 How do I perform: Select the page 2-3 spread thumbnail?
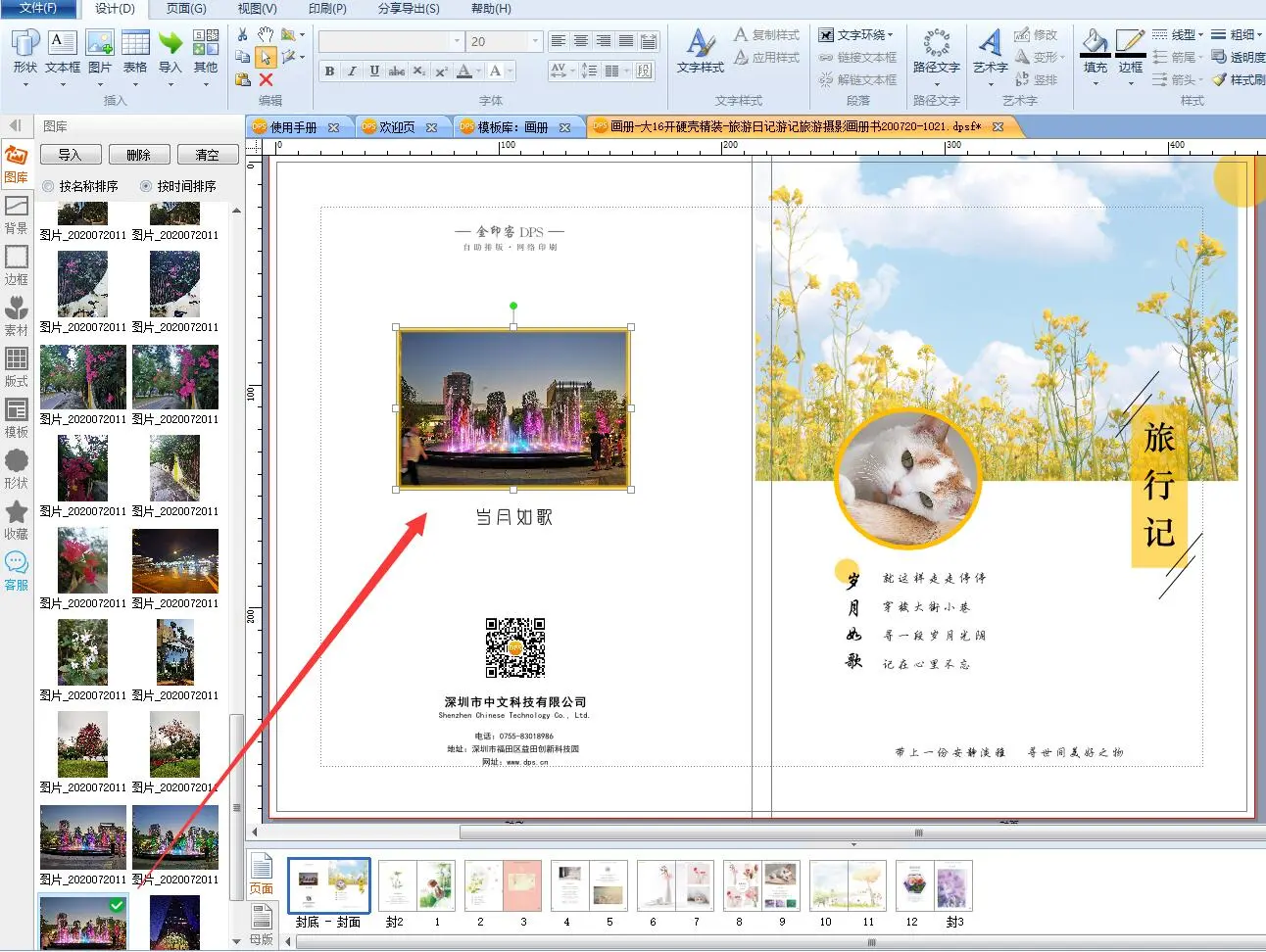click(x=502, y=887)
